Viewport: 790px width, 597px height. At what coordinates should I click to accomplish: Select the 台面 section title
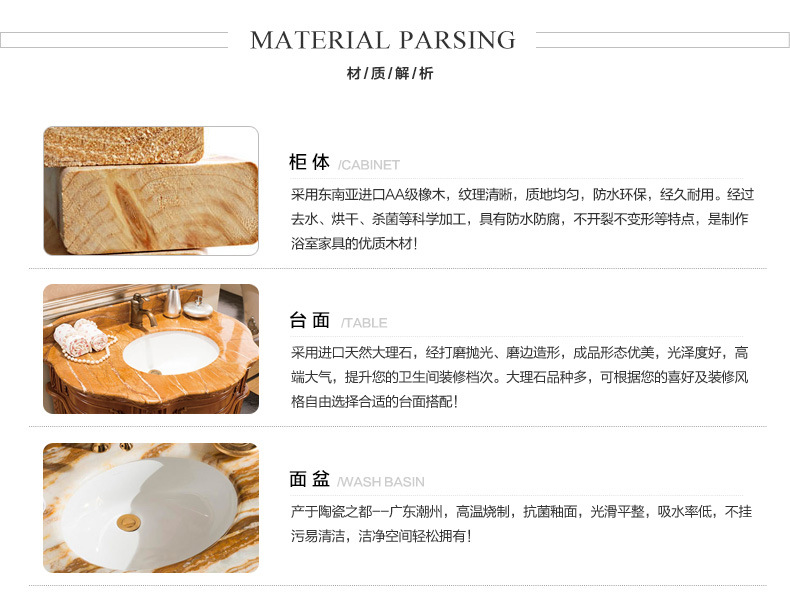[309, 320]
